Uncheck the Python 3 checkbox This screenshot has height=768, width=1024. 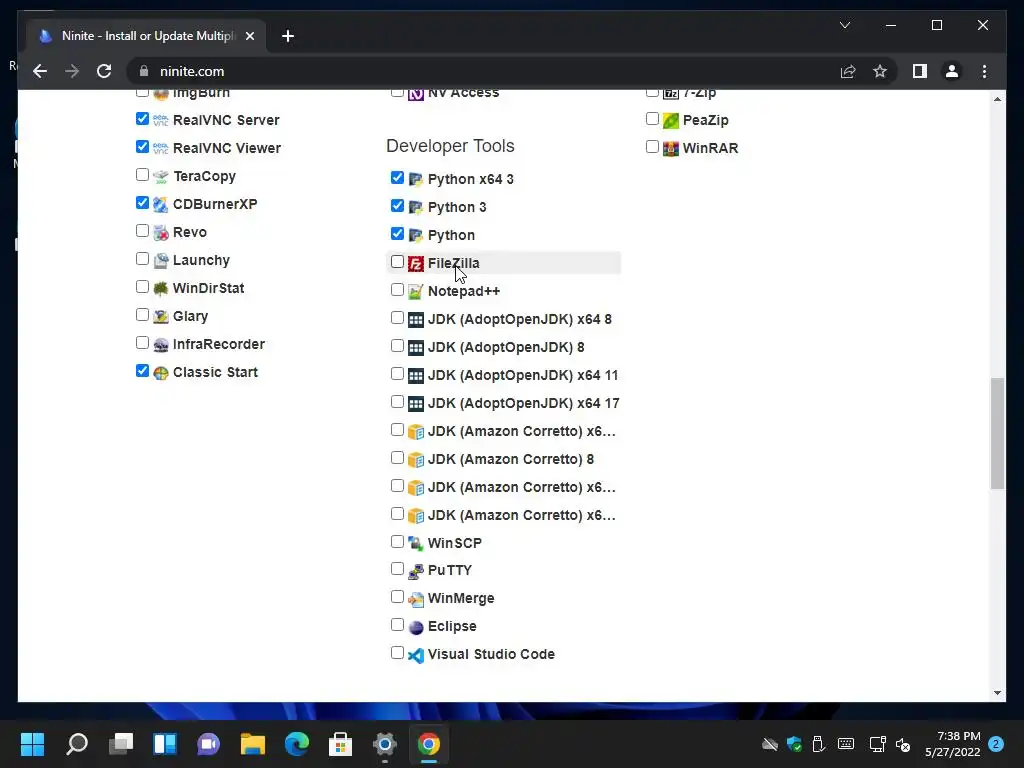(x=397, y=206)
